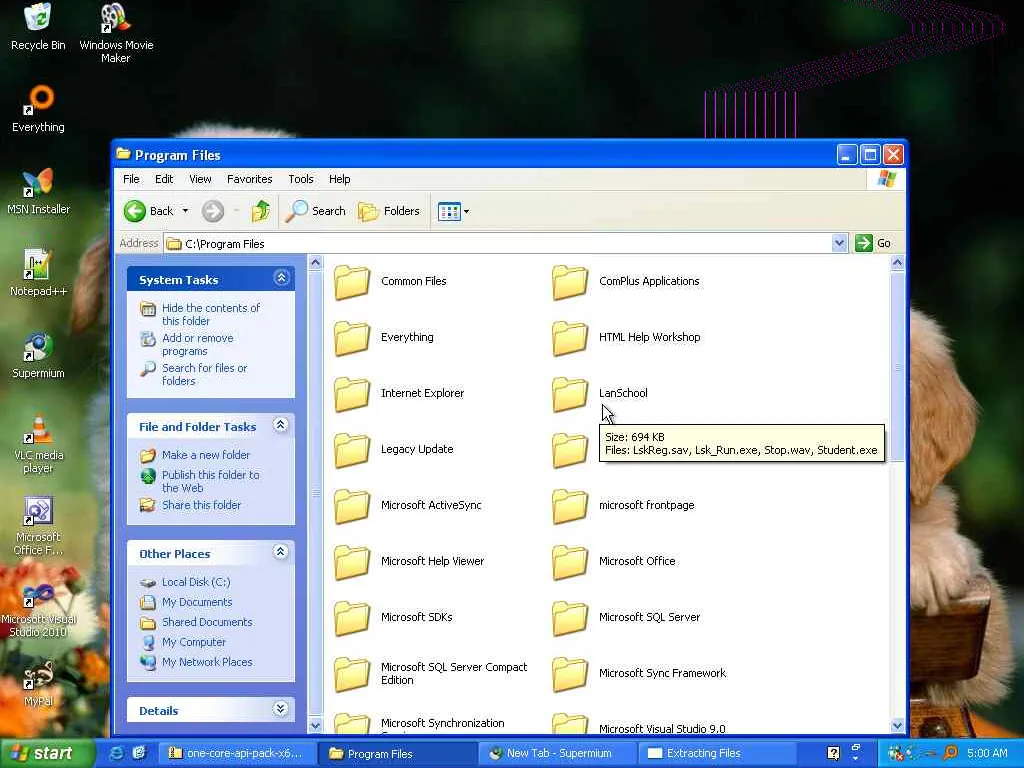Select the Microsoft ActiveSync folder

click(408, 505)
